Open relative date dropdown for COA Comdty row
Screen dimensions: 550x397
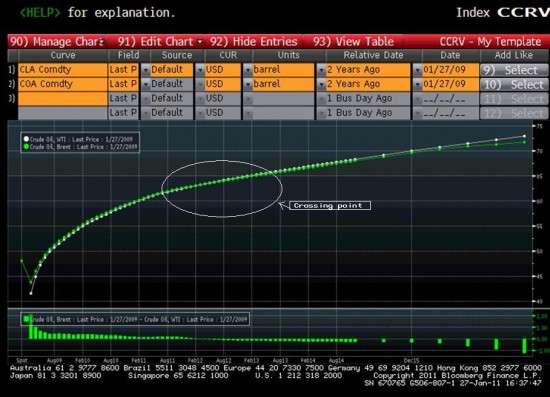click(x=321, y=85)
